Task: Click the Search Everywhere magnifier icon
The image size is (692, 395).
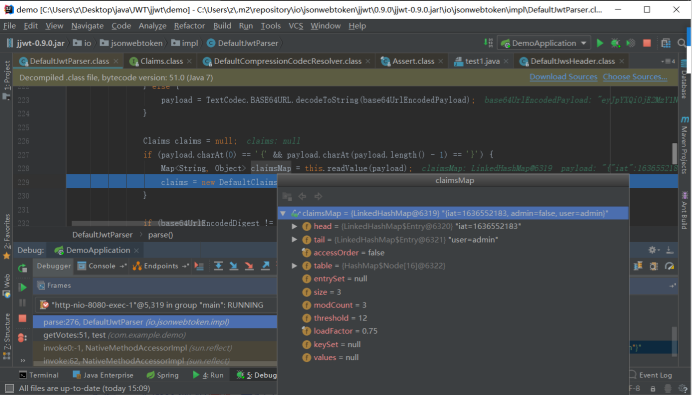Action: pyautogui.click(x=682, y=43)
